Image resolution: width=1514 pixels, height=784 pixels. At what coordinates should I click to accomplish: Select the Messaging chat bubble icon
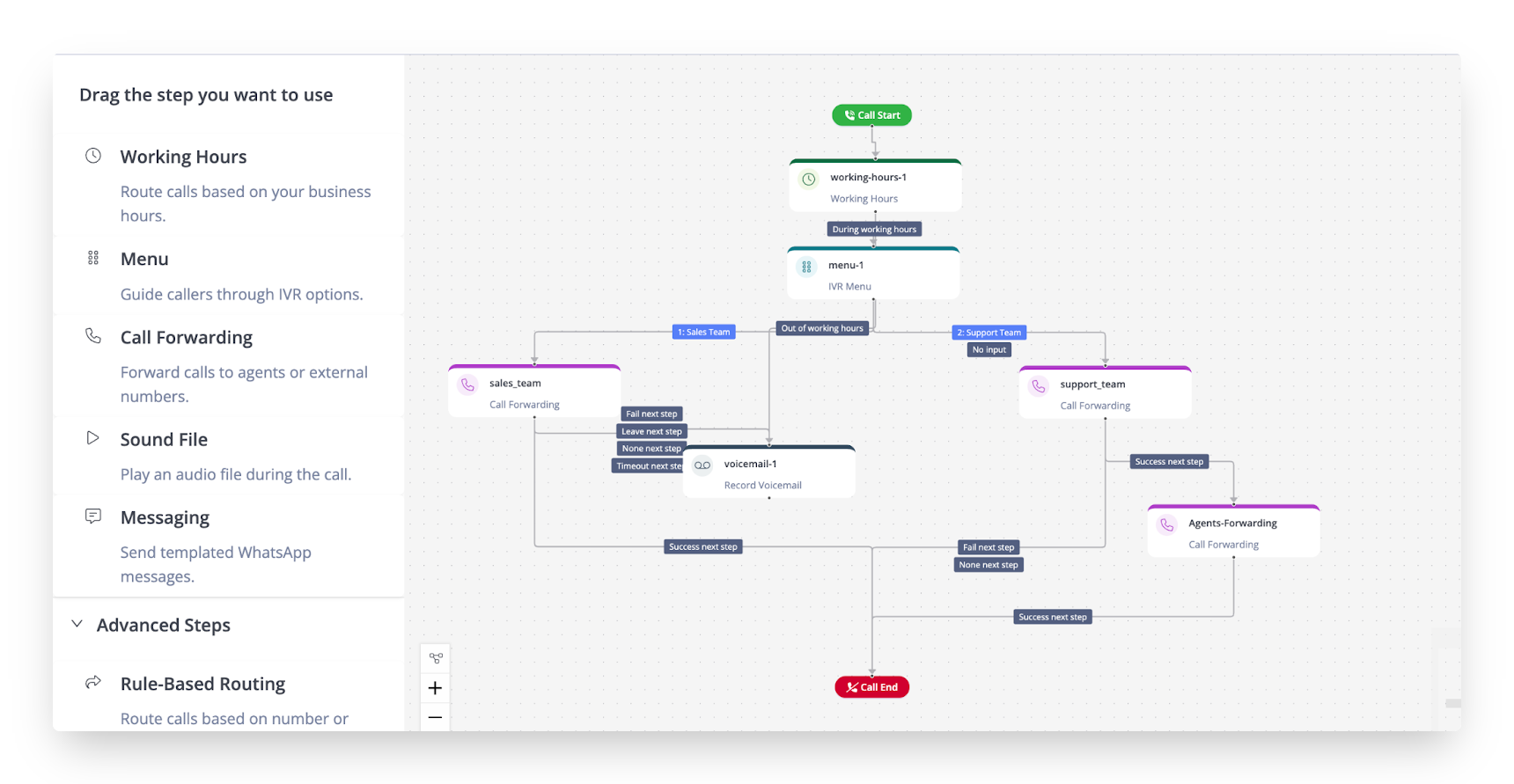[93, 517]
